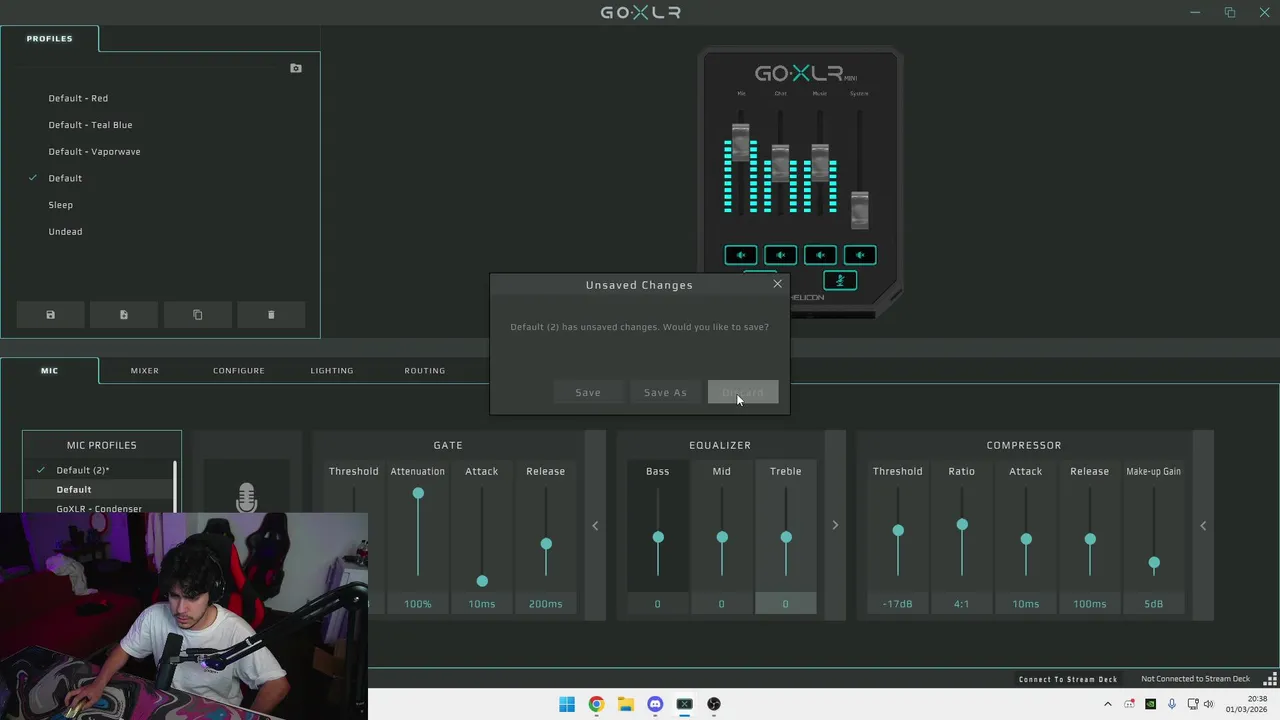1280x720 pixels.
Task: Open Discord from the taskbar
Action: coord(655,704)
